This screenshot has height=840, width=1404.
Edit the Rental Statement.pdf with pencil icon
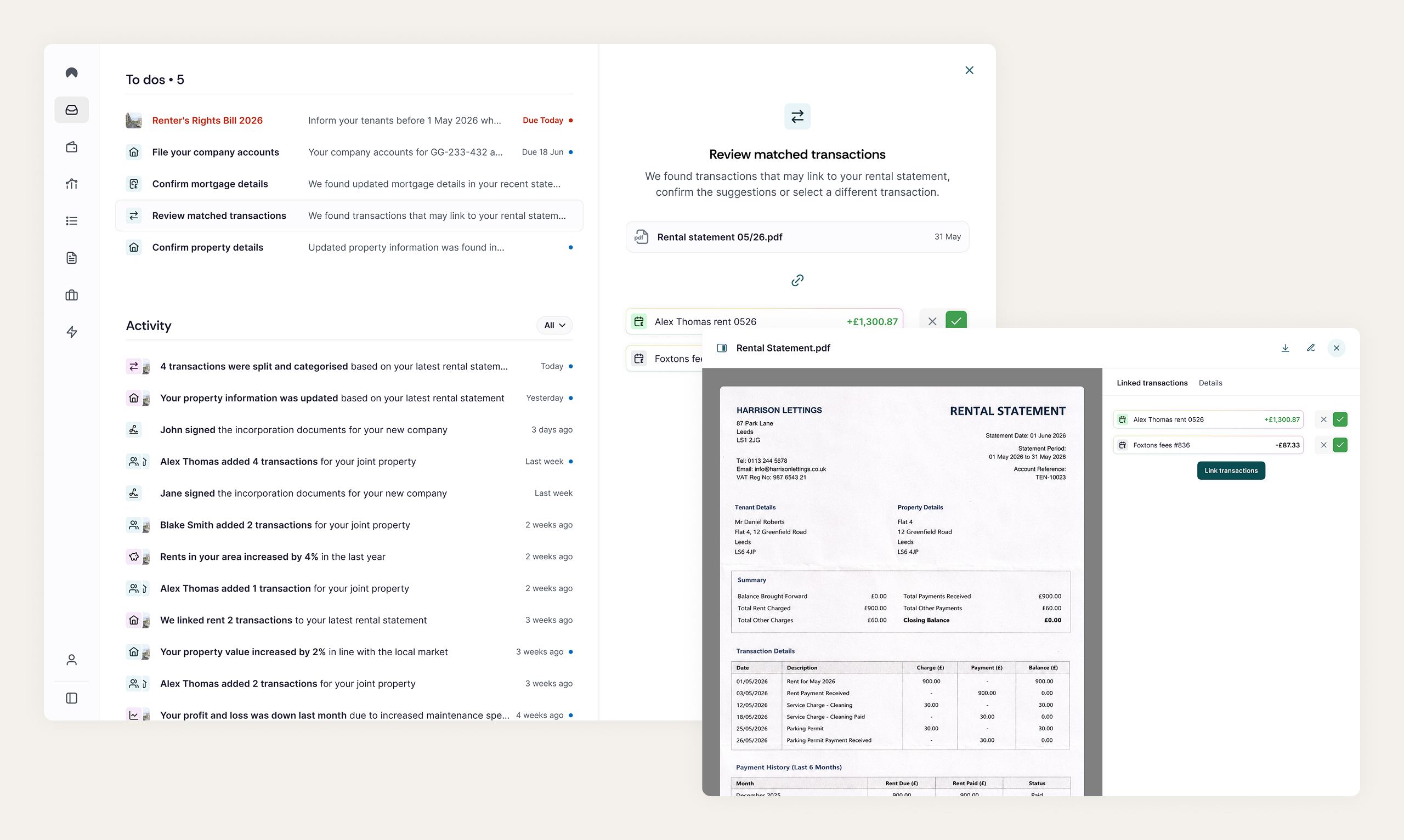1311,348
